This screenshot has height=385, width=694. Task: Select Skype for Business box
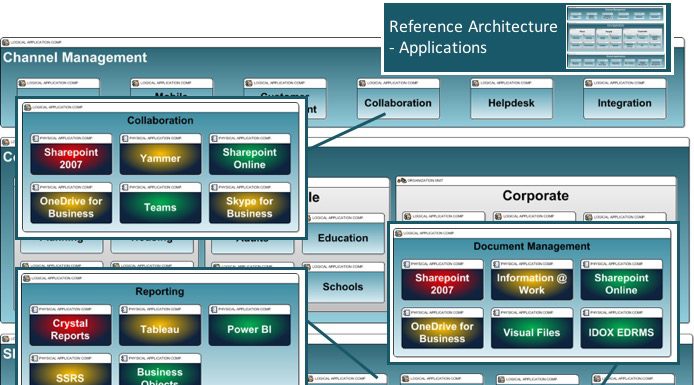(250, 203)
